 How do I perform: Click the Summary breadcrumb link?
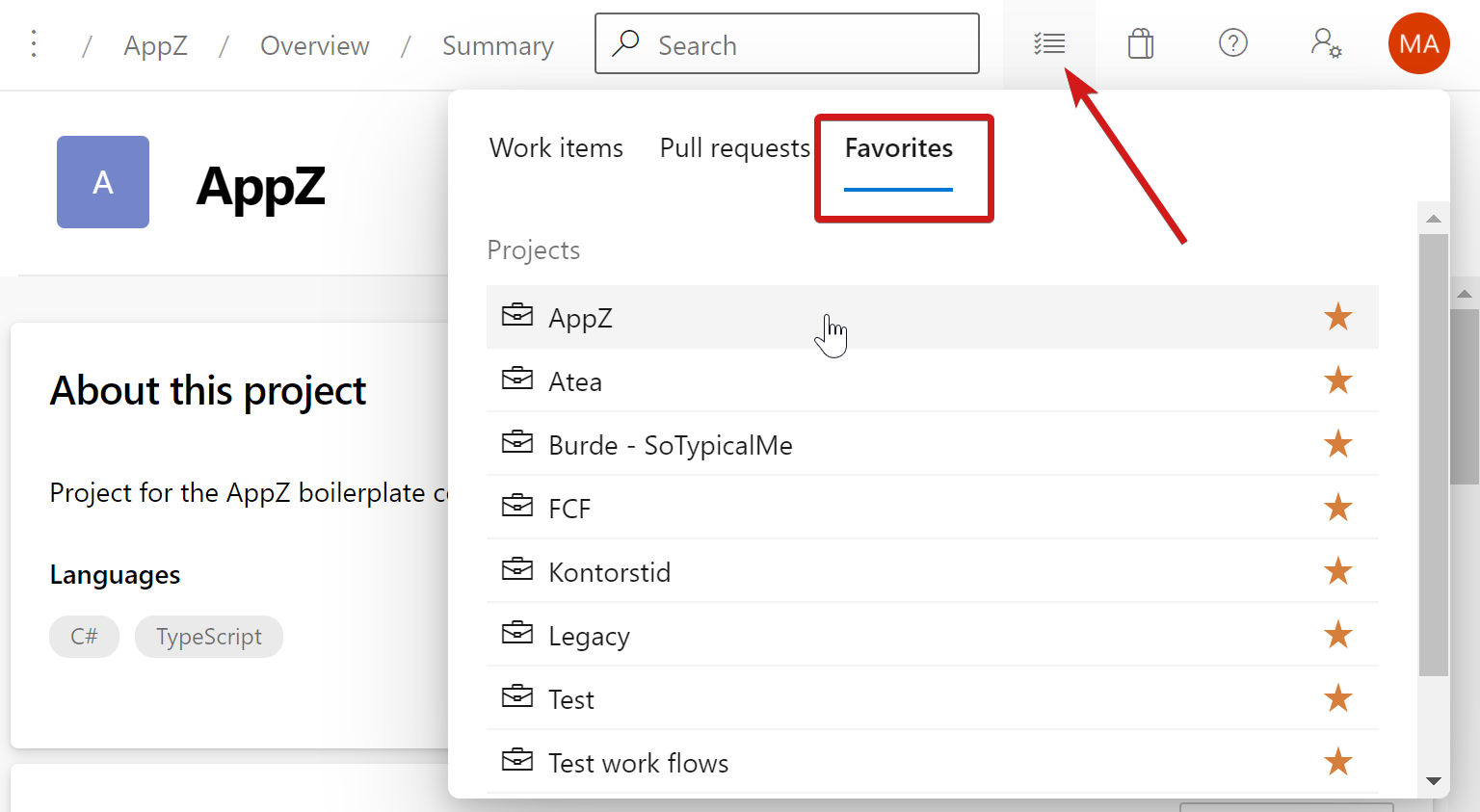497,45
